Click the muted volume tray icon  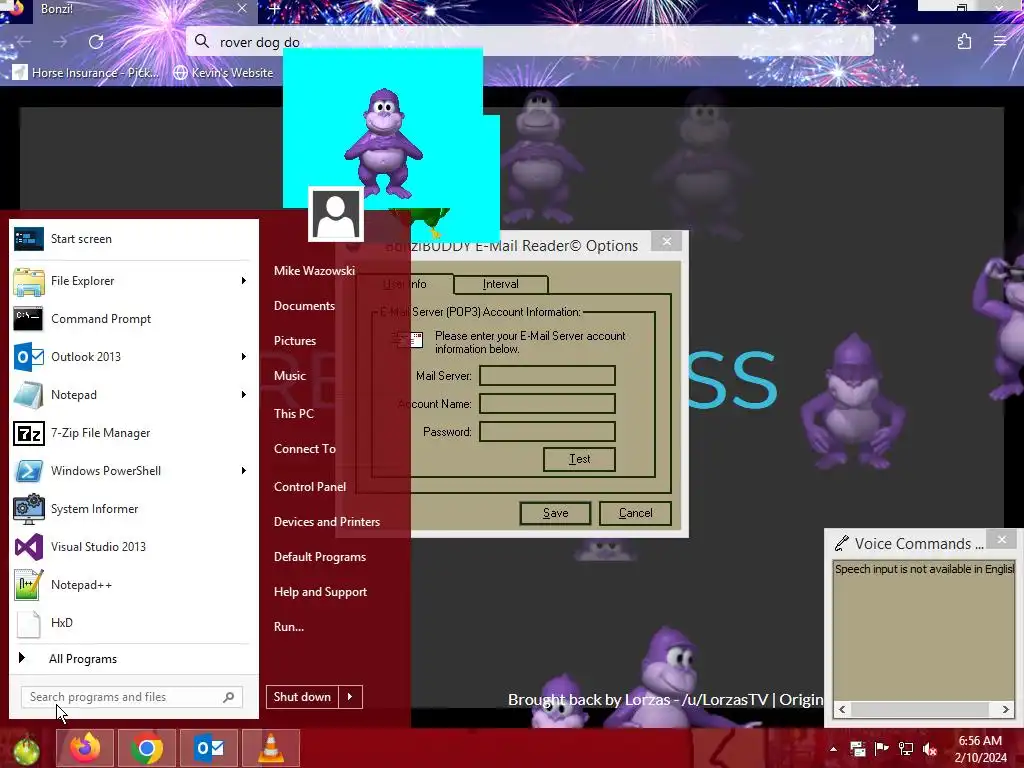coord(930,749)
